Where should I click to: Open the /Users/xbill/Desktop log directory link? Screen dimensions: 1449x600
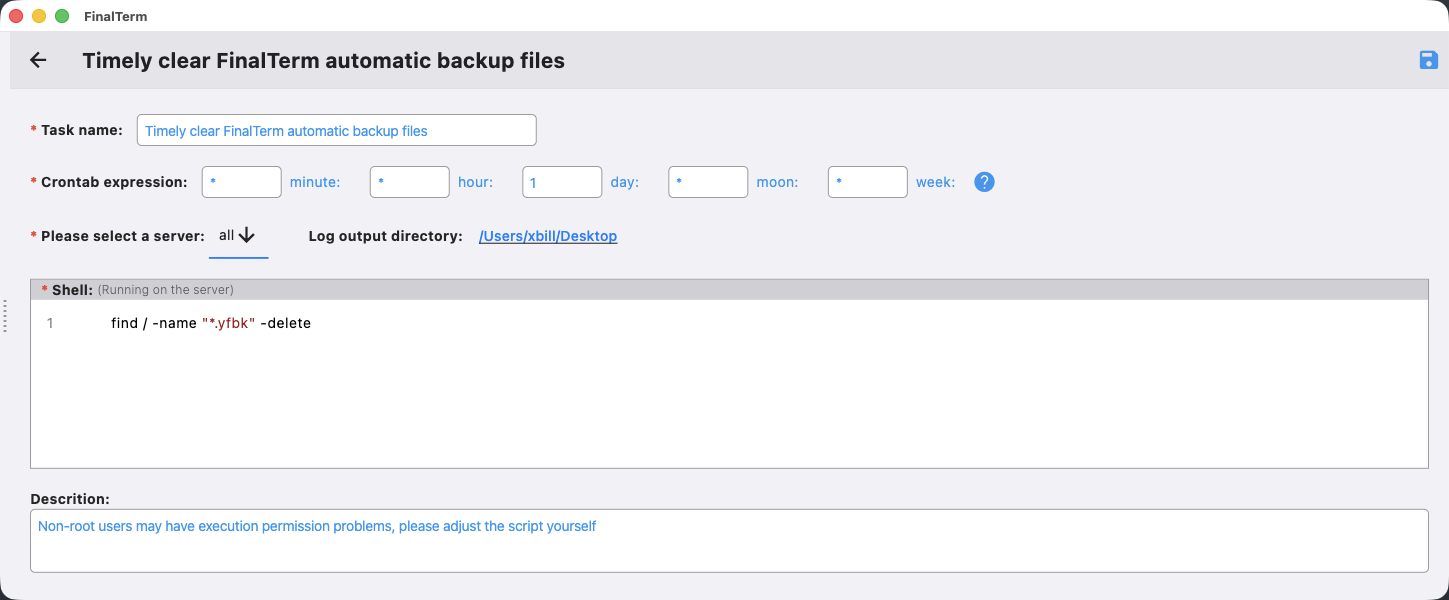pyautogui.click(x=548, y=236)
